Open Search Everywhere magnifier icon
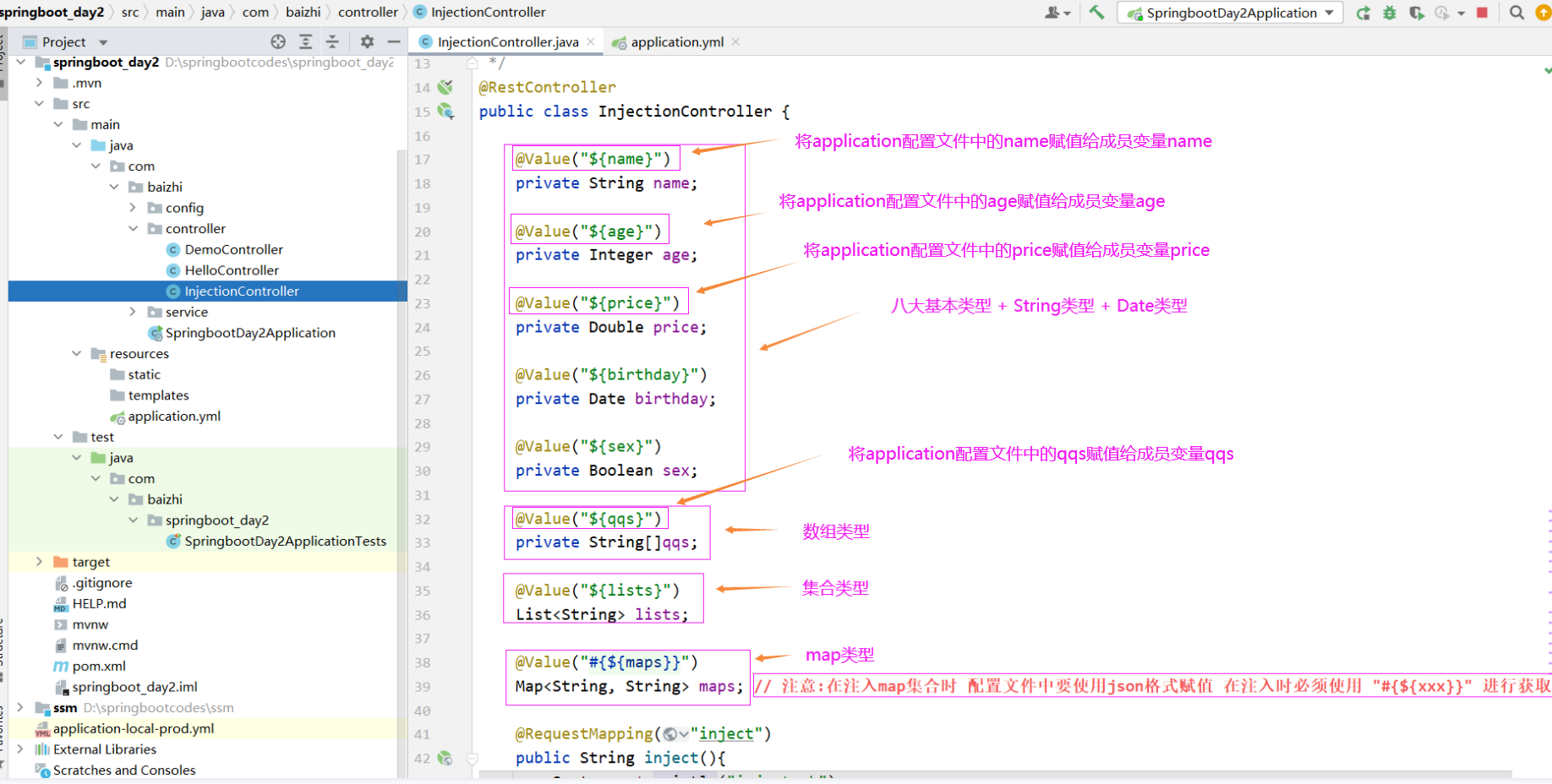Screen dimensions: 1552x784 pos(1517,13)
